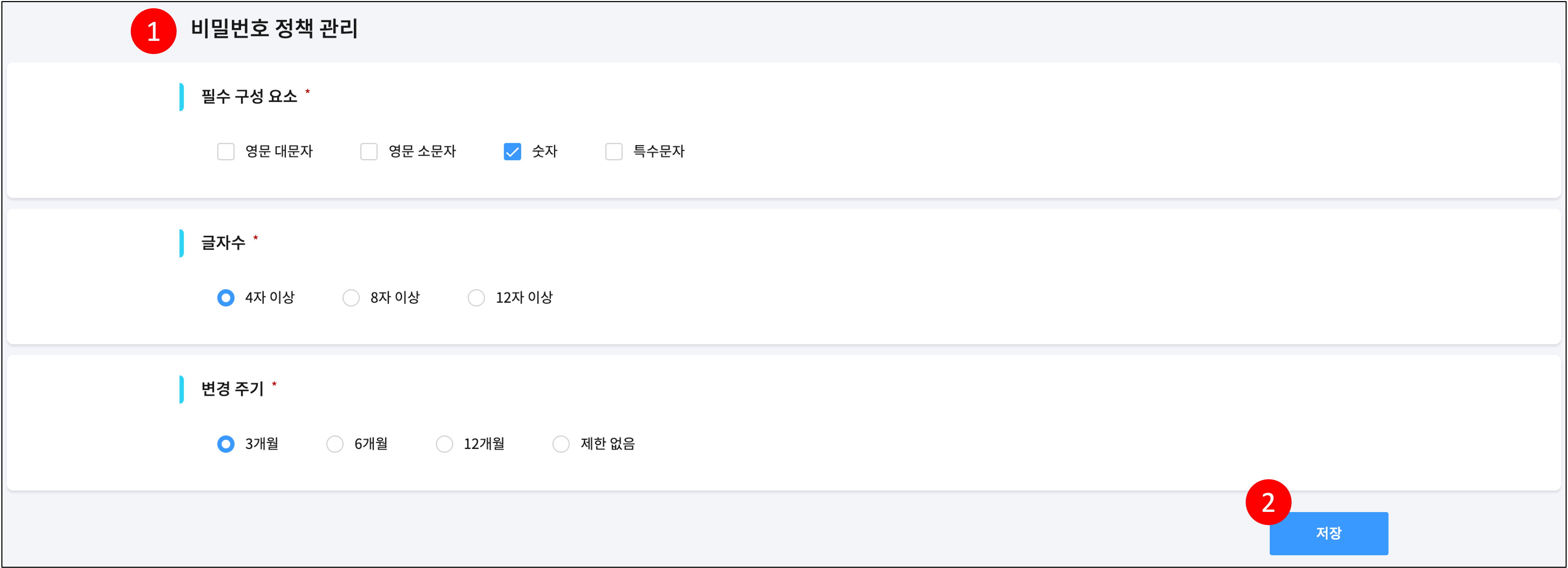The height and width of the screenshot is (568, 1568).
Task: Click the 변경 주기 section title
Action: (x=232, y=388)
